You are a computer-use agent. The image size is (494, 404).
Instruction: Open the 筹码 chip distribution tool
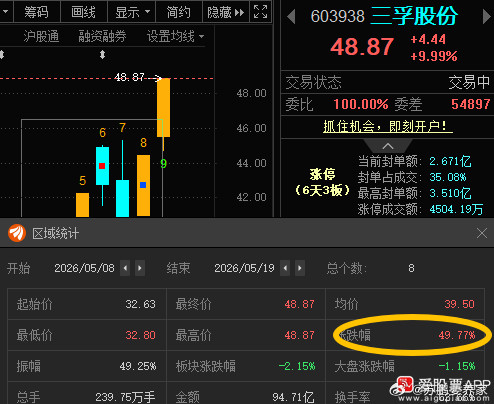36,12
